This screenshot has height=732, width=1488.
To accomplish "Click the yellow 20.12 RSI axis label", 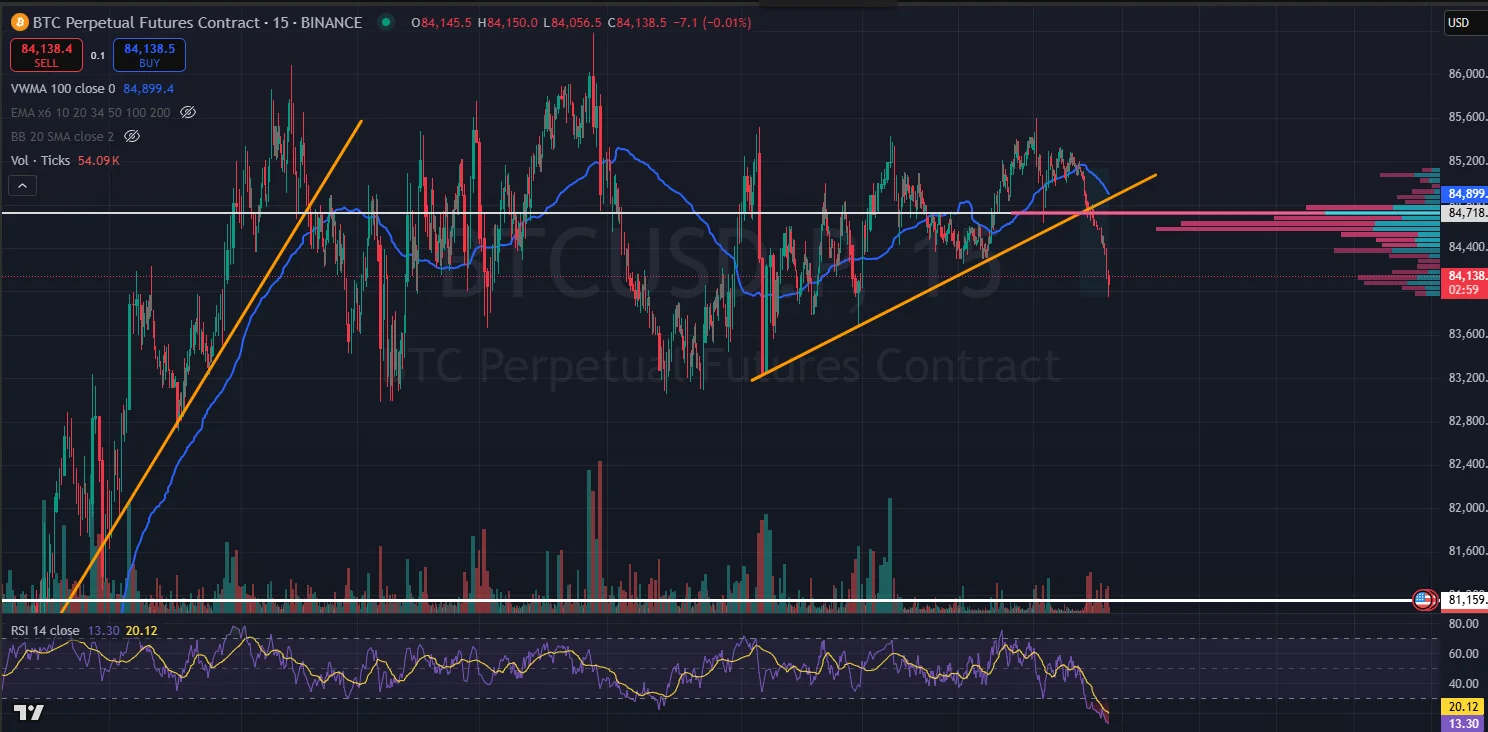I will pyautogui.click(x=1463, y=706).
